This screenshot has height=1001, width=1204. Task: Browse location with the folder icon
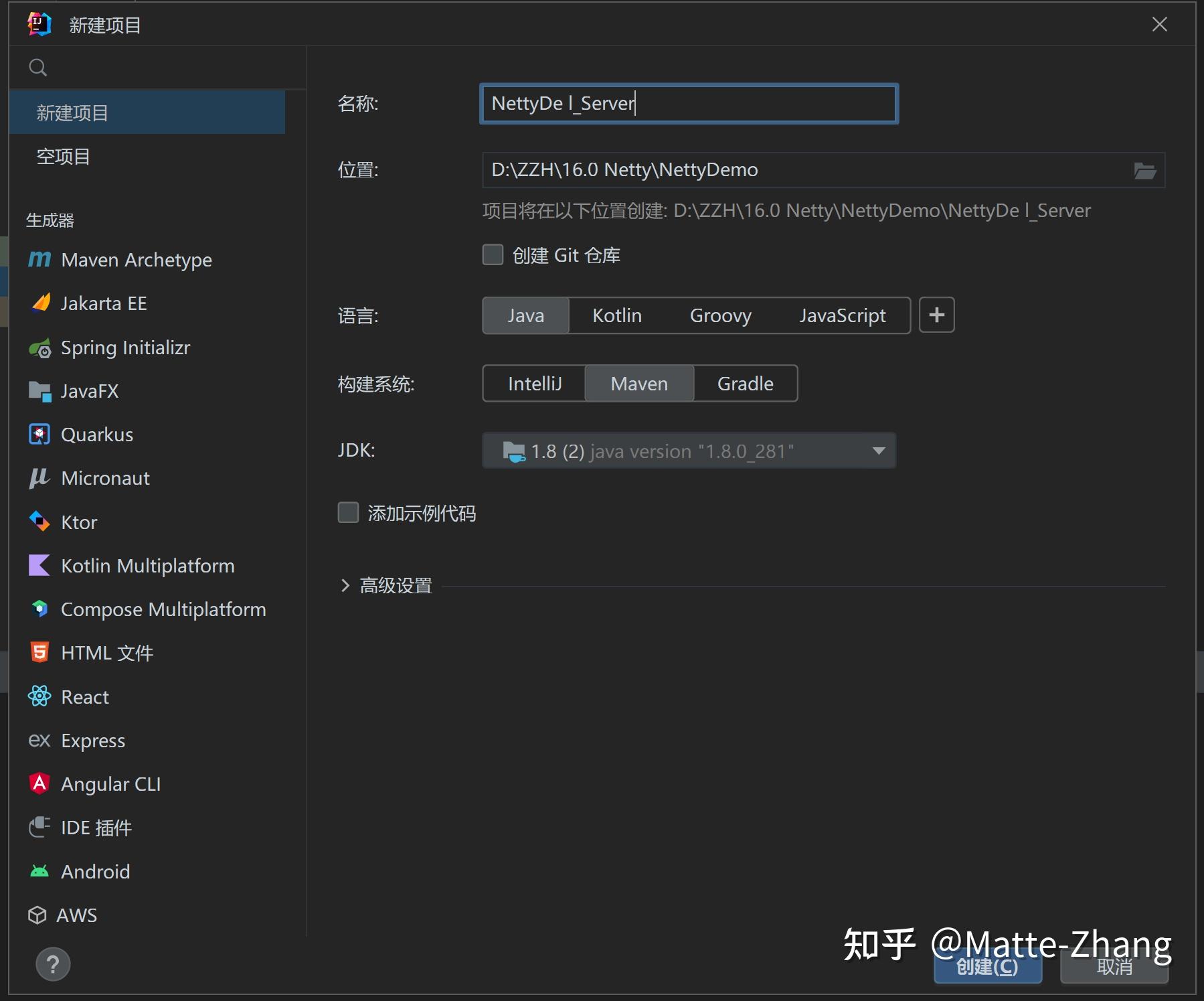pyautogui.click(x=1144, y=170)
